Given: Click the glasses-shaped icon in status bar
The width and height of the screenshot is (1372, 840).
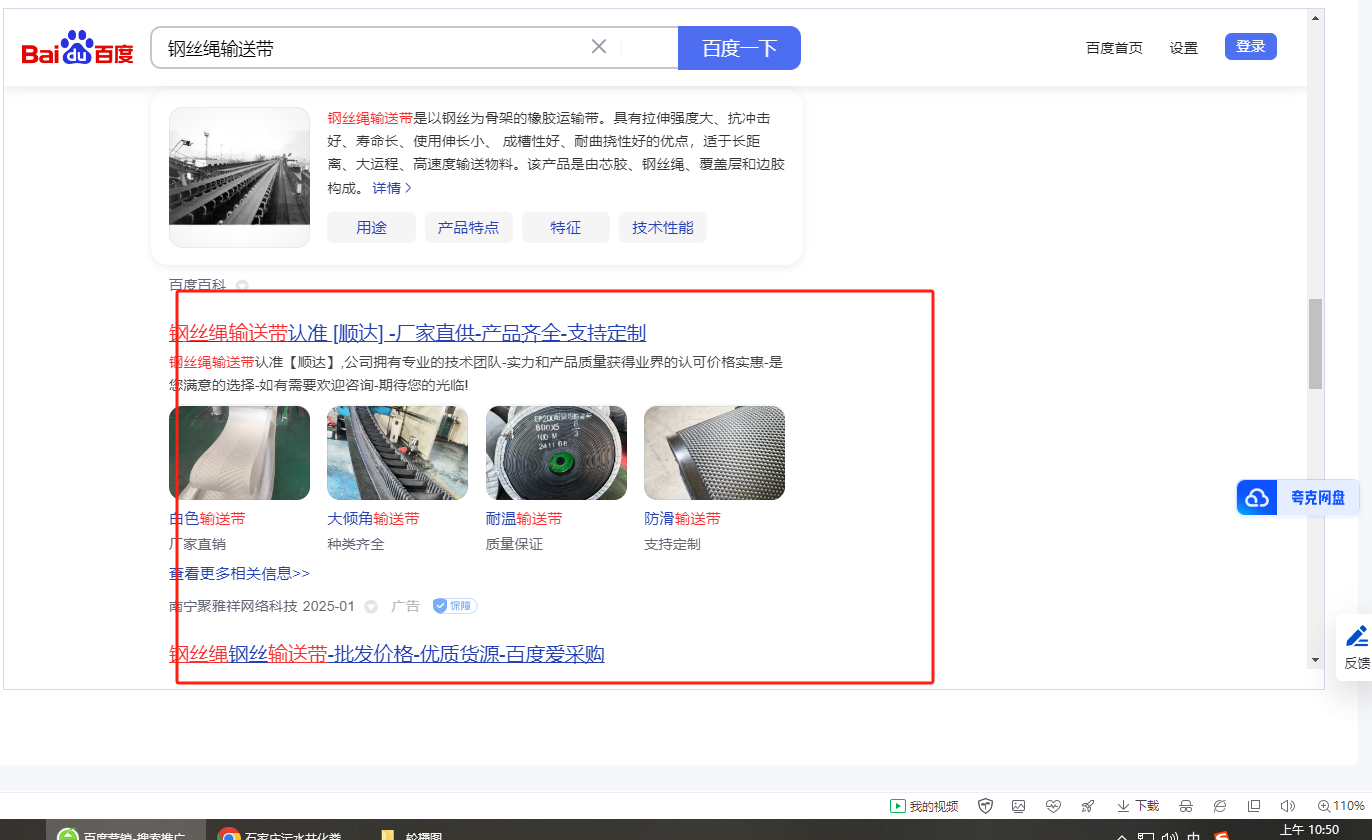Looking at the screenshot, I should (x=1186, y=806).
